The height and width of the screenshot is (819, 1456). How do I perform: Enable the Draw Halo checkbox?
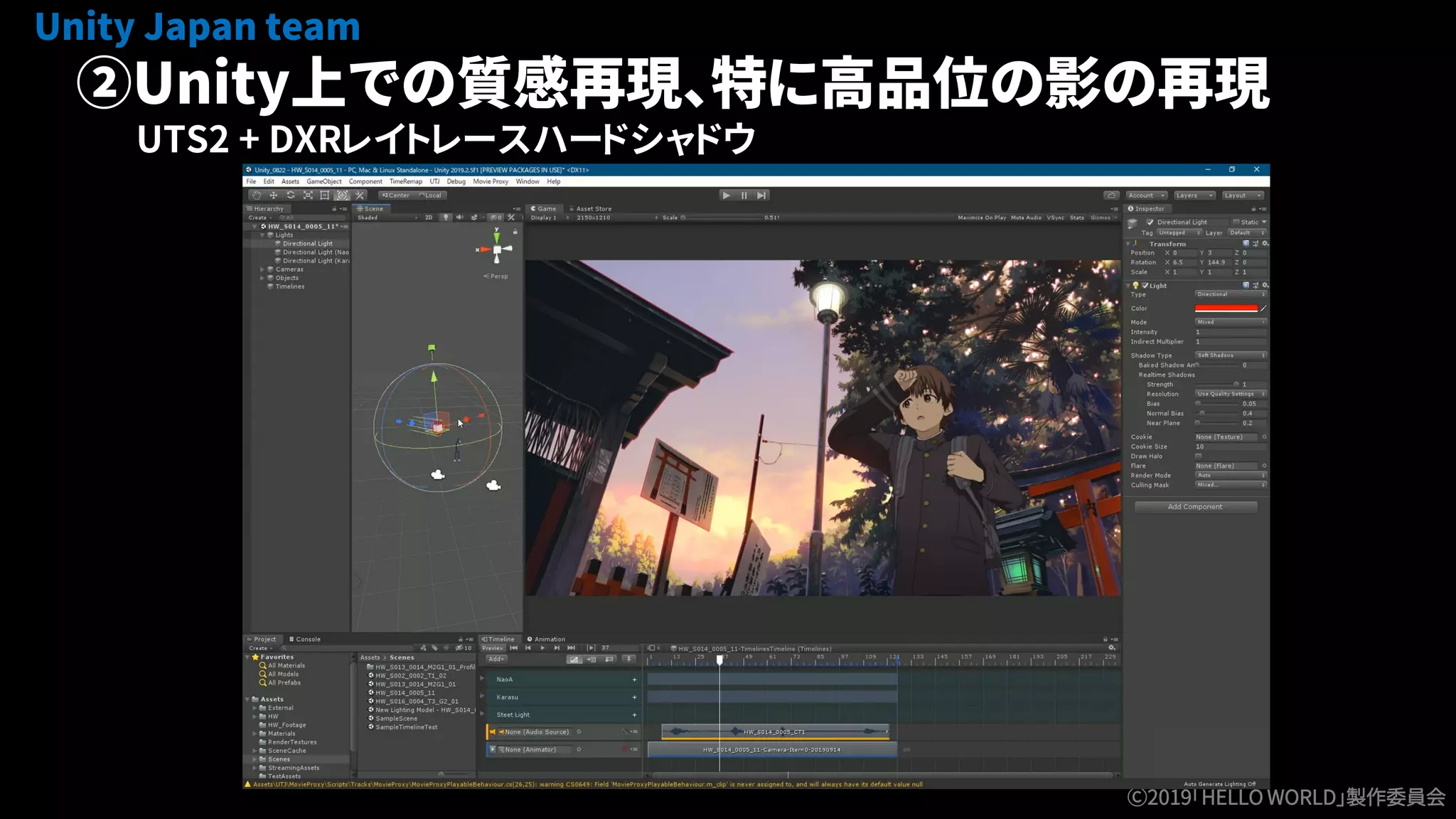(1199, 456)
